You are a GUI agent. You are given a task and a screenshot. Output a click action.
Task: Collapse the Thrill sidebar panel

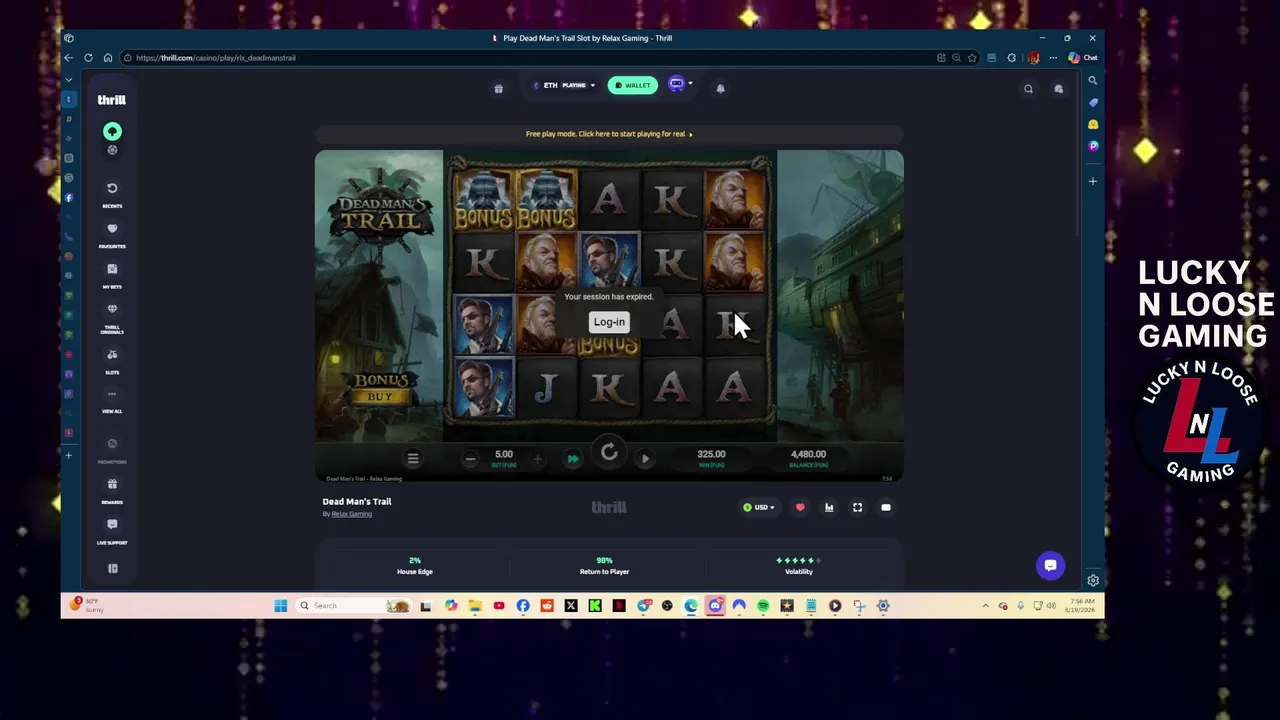point(112,568)
